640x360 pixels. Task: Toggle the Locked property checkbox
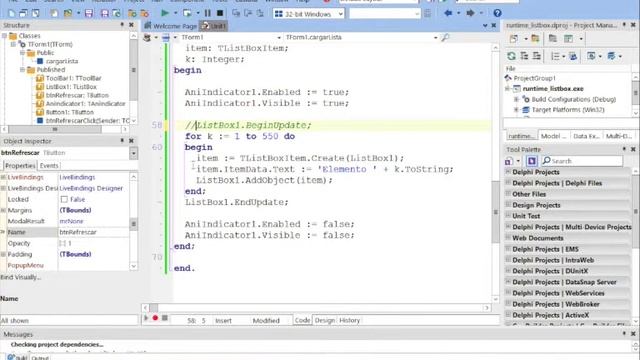[x=64, y=199]
